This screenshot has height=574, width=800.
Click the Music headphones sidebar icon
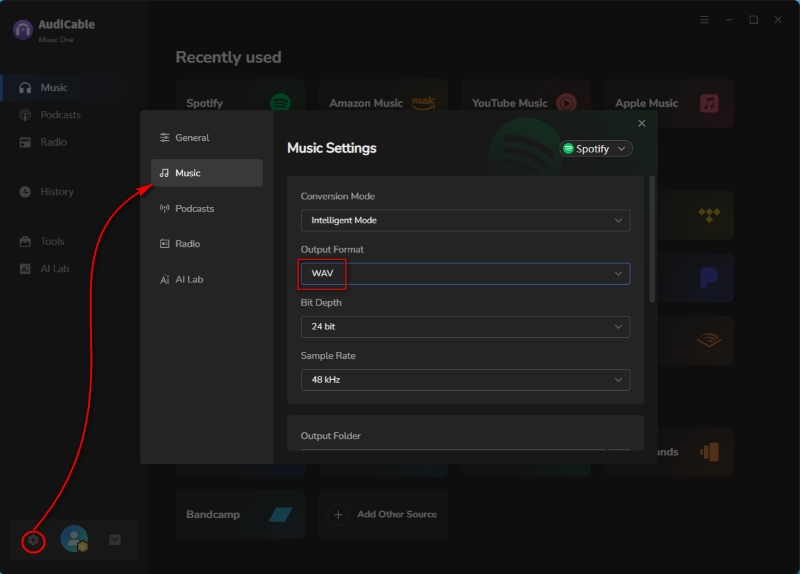[x=25, y=88]
